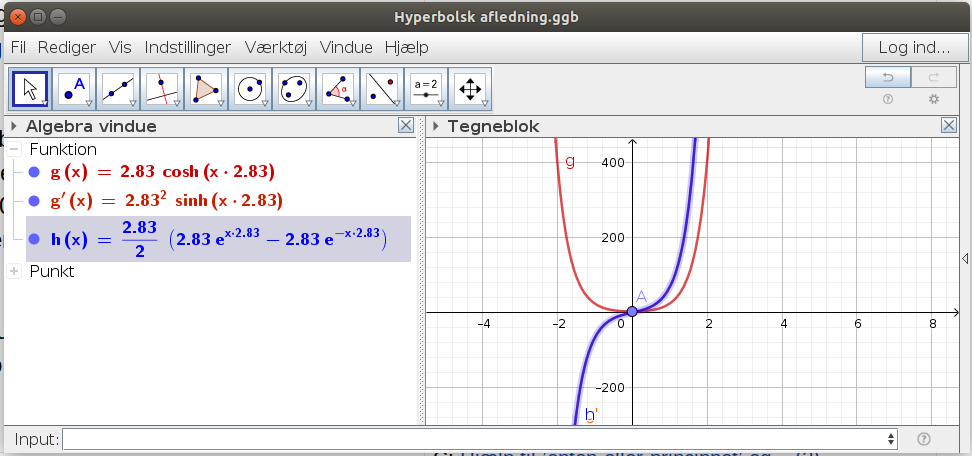Open Point tool dropdown triangle
Screen dimensions: 972x456
pos(89,103)
